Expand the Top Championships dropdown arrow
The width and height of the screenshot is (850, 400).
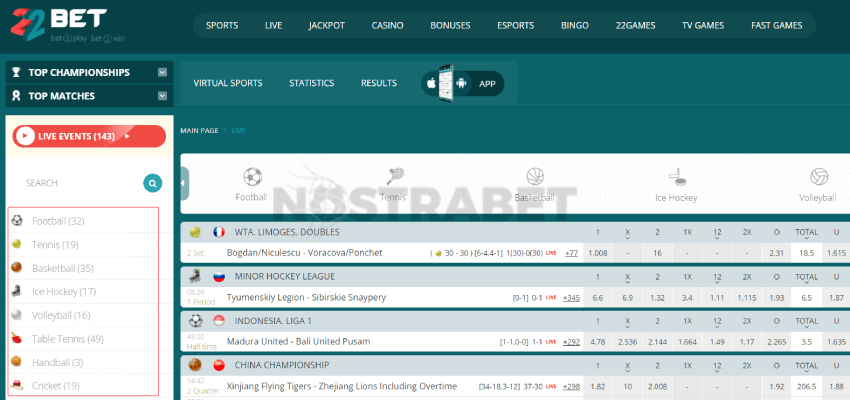[x=162, y=72]
